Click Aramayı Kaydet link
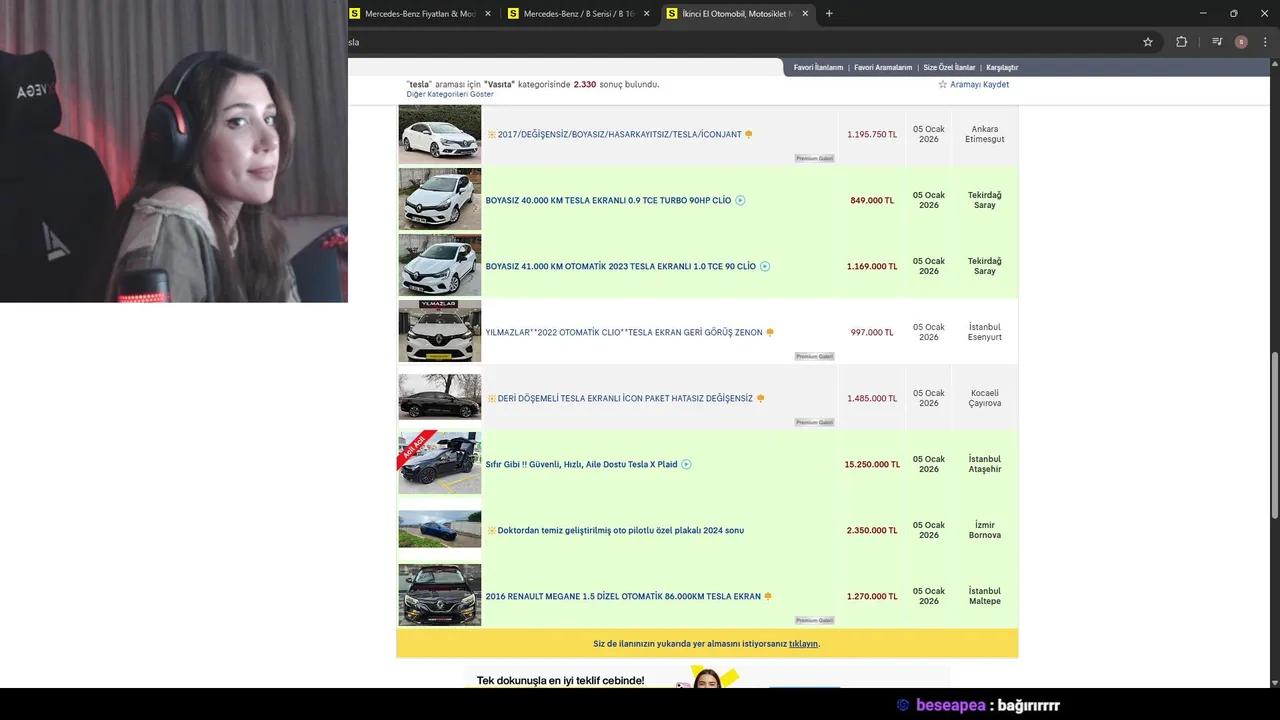 [x=979, y=85]
